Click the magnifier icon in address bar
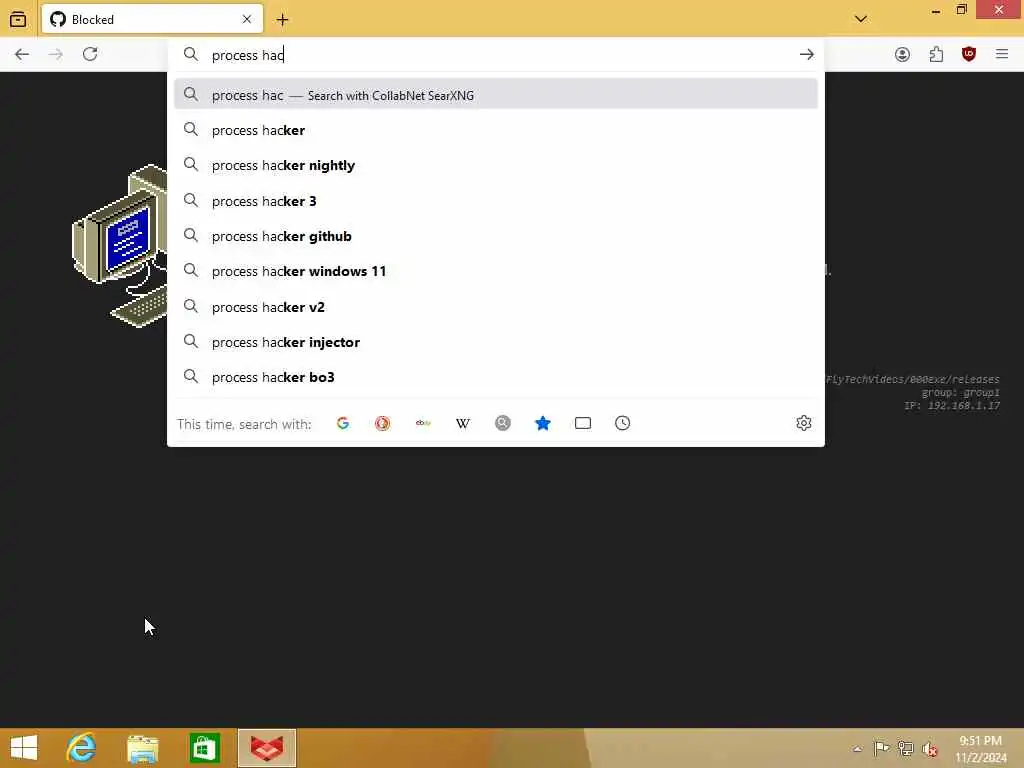 tap(191, 54)
